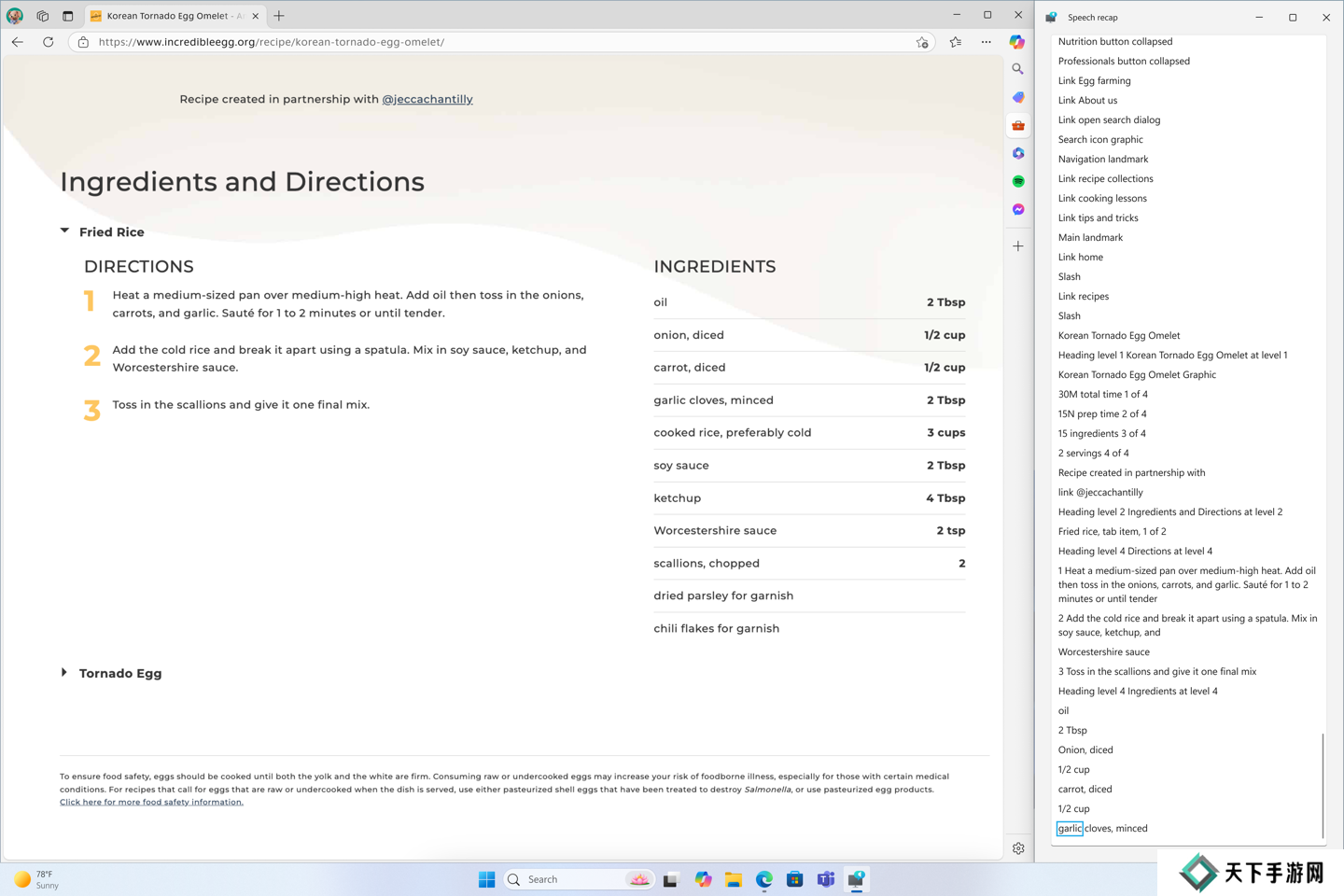This screenshot has width=1344, height=896.
Task: Open the Windows Start menu
Action: pos(486,879)
